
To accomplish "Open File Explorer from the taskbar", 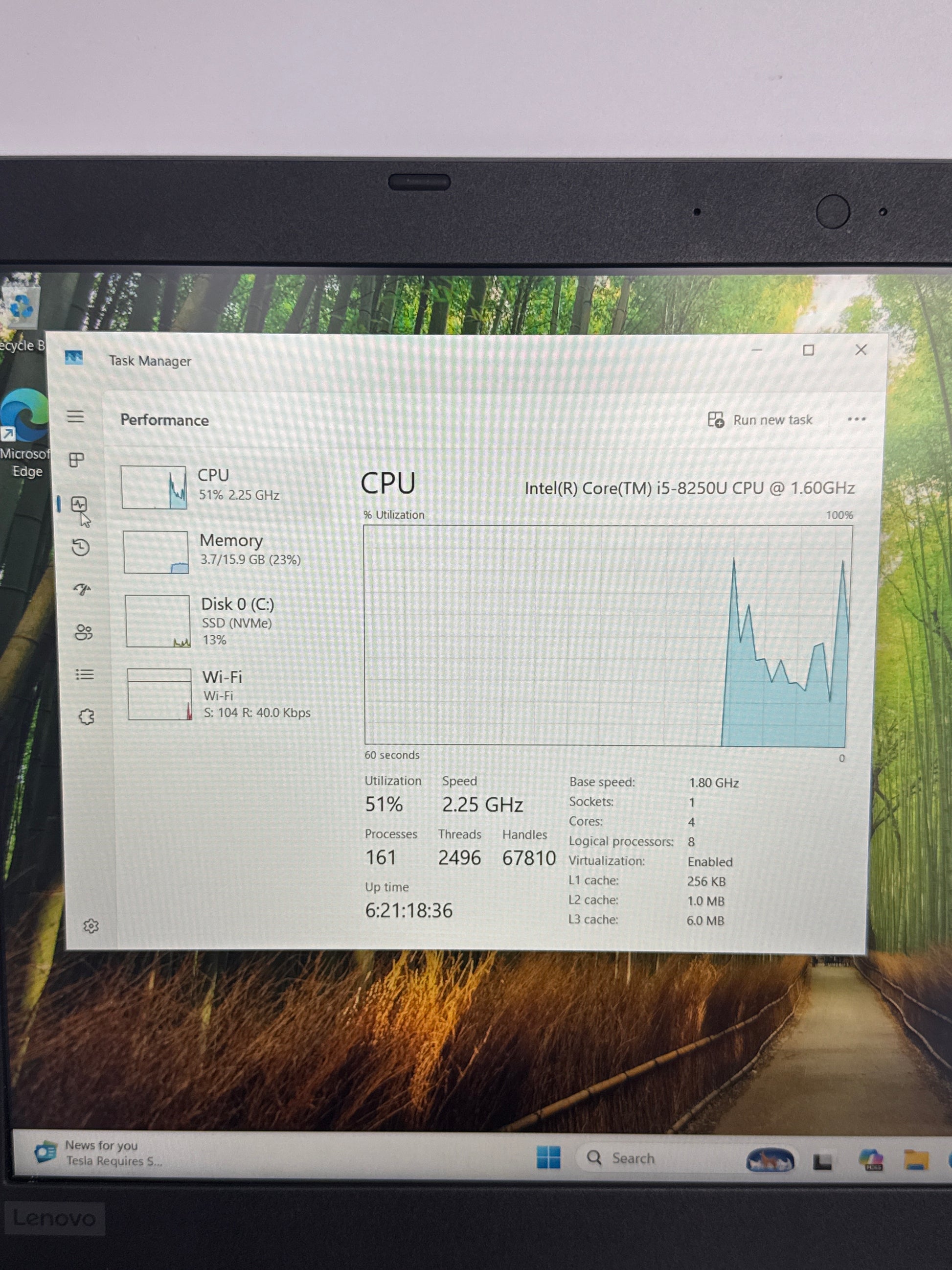I will tap(915, 1159).
